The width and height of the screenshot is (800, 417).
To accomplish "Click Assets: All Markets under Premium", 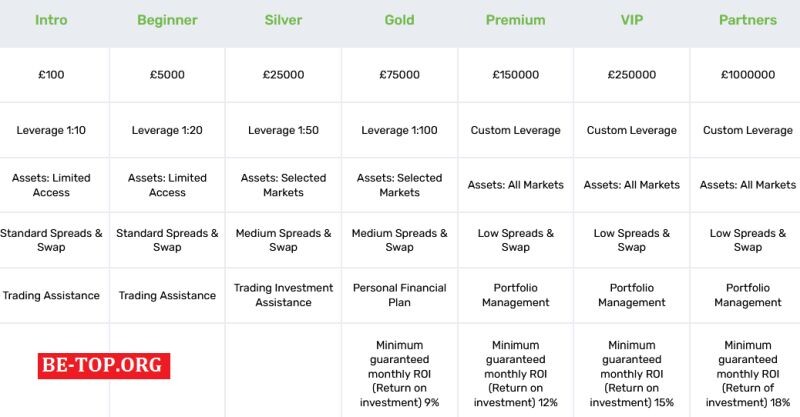I will 515,185.
